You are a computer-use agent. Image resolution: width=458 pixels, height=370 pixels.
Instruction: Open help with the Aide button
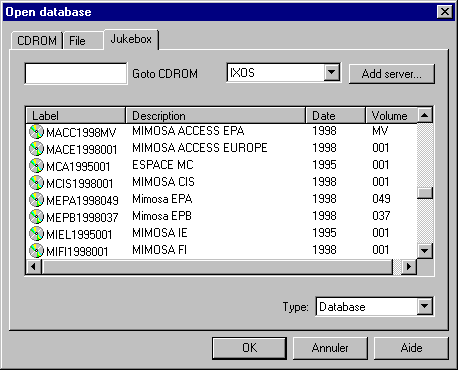click(x=411, y=348)
